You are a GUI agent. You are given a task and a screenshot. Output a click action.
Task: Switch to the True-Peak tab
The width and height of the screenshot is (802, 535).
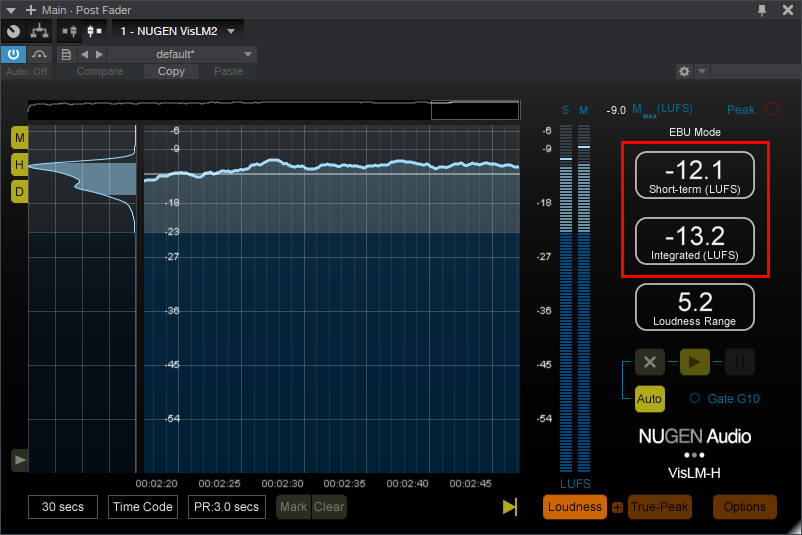(x=659, y=507)
